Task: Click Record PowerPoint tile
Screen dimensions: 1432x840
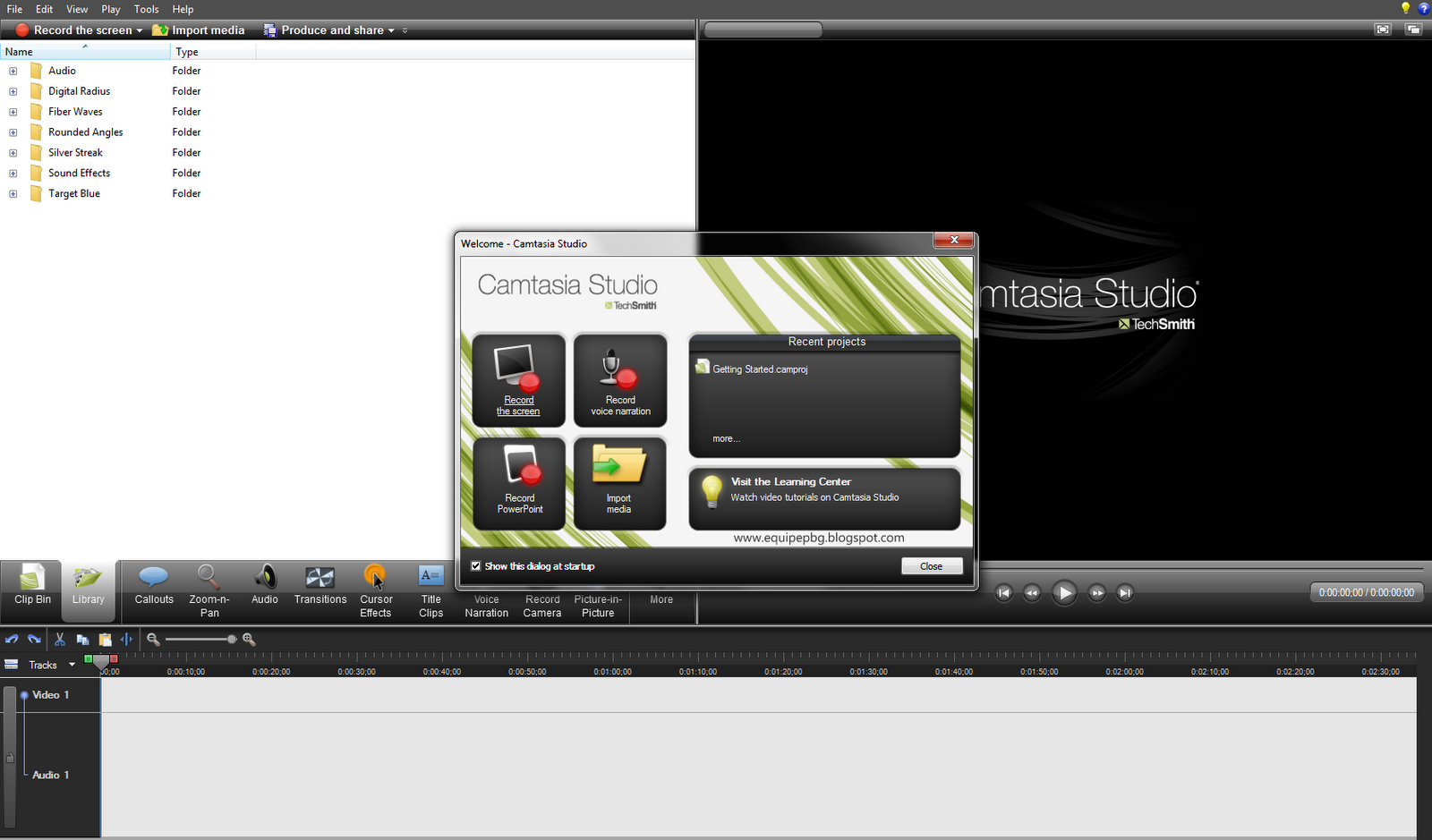Action: 519,483
